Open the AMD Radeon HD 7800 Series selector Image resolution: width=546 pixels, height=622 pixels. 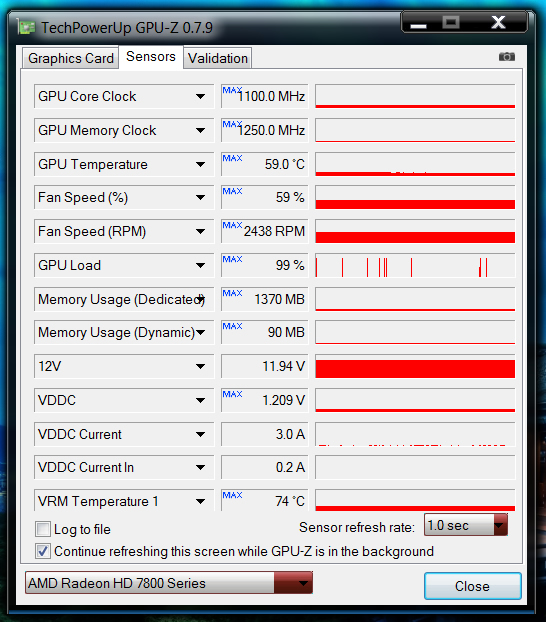[x=169, y=583]
